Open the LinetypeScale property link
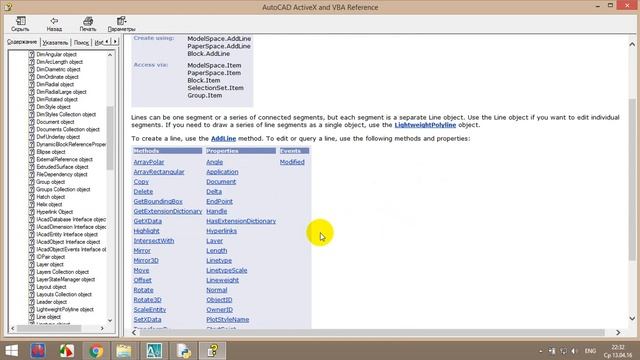This screenshot has width=640, height=360. coord(227,270)
